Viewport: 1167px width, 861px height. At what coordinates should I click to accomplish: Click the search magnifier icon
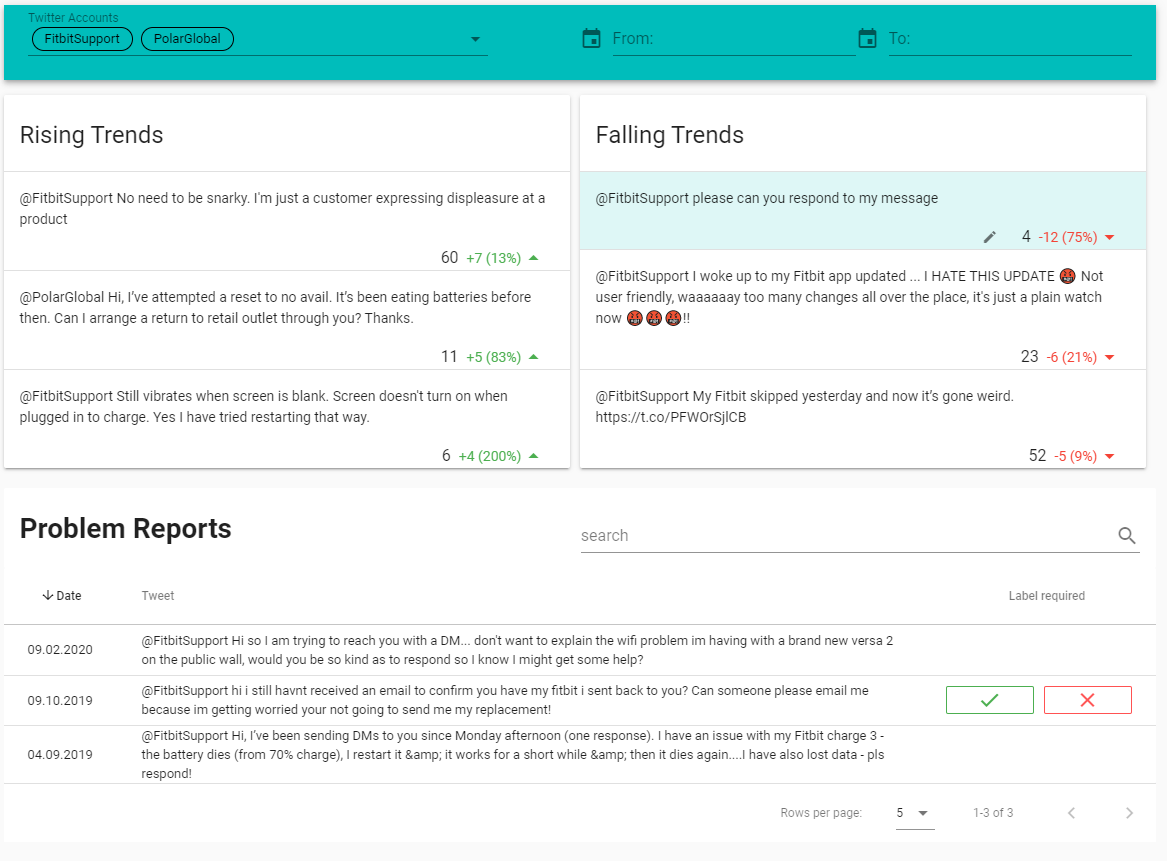(x=1127, y=535)
